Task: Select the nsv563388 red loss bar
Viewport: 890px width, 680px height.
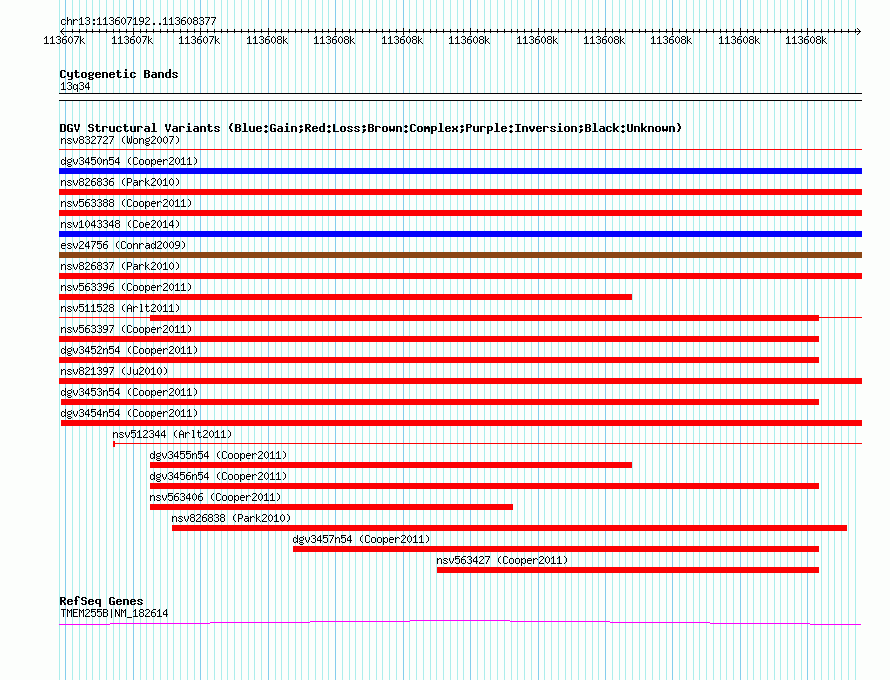Action: point(460,213)
